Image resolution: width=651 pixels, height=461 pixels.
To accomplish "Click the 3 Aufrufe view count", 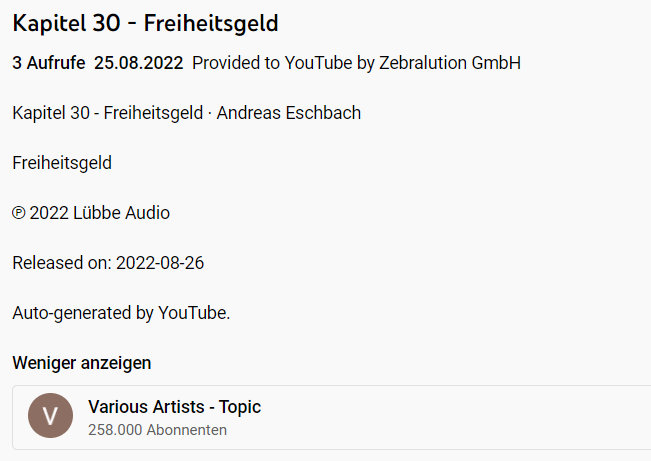I will point(48,63).
